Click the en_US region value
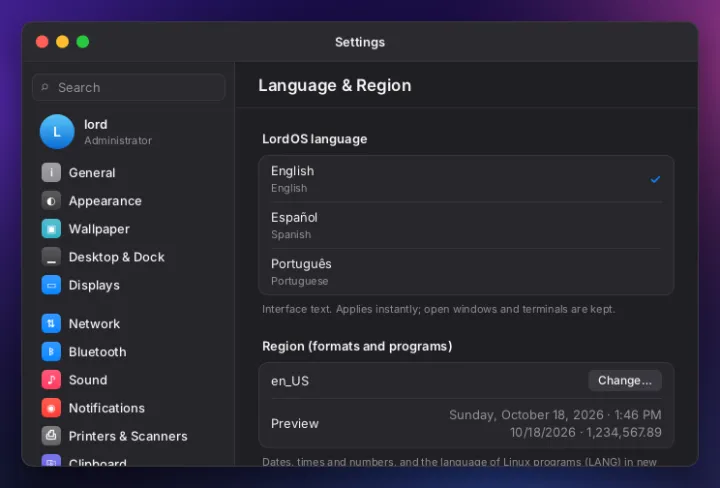This screenshot has width=720, height=488. (290, 381)
